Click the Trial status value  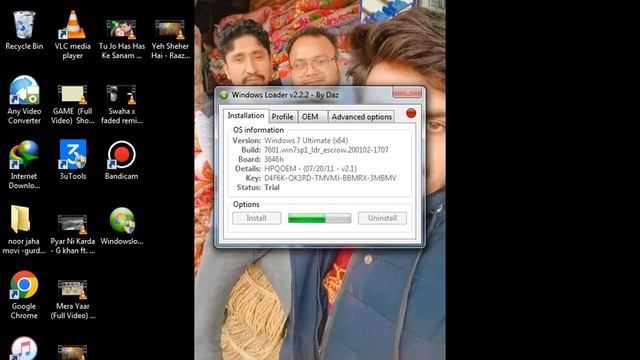click(272, 187)
